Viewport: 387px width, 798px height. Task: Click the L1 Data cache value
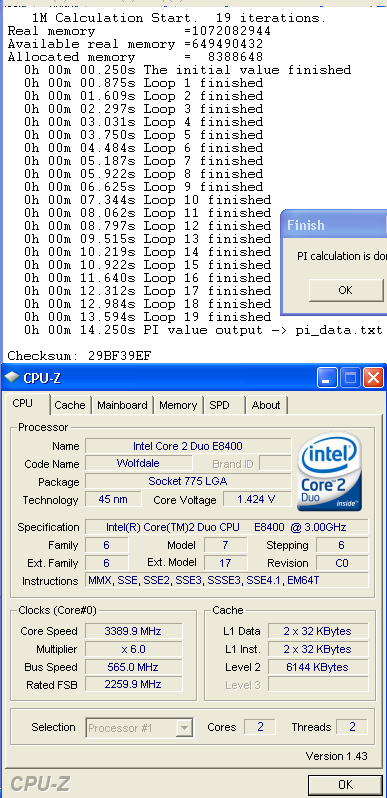[318, 632]
